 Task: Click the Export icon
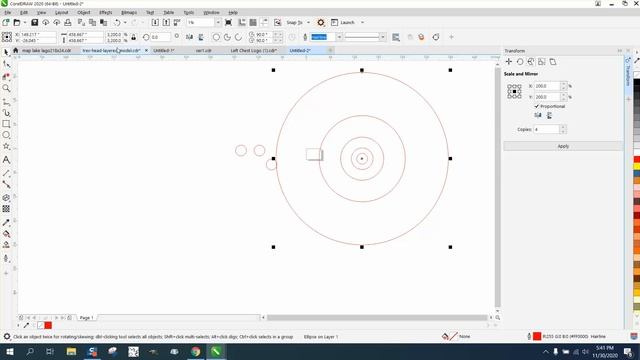tap(166, 22)
